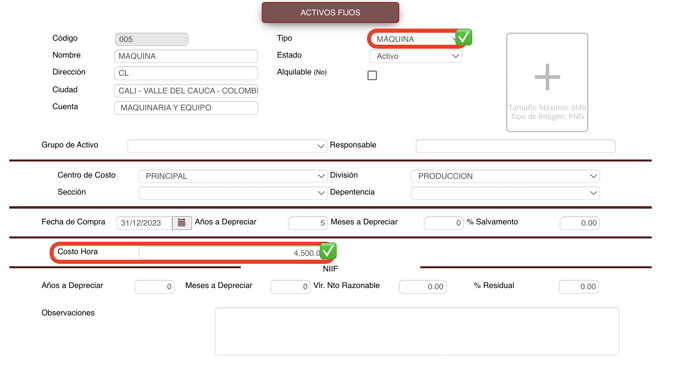Expand the Grupo de Activo dropdown
The width and height of the screenshot is (688, 373).
227,146
